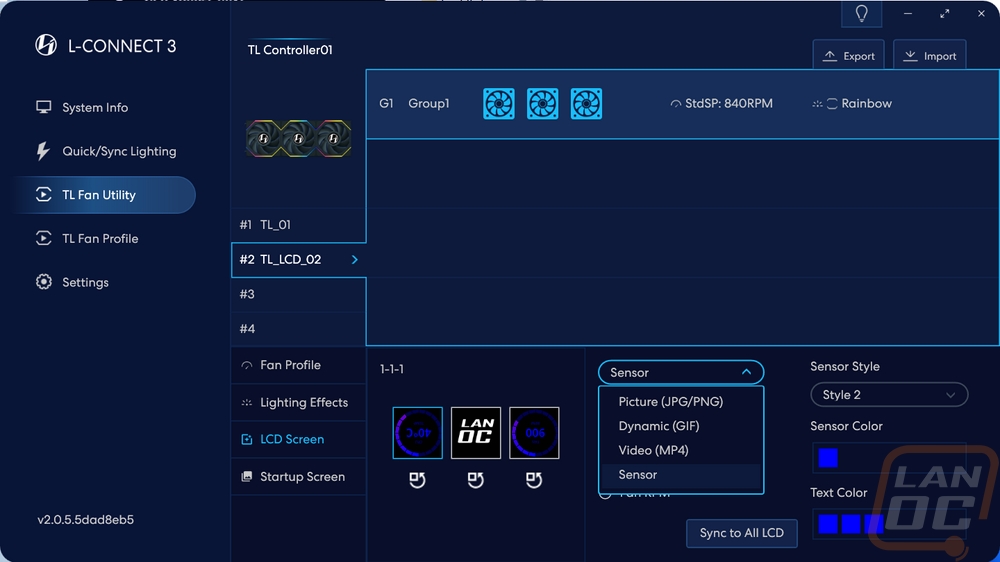
Task: Click System Info monitor icon
Action: point(43,107)
